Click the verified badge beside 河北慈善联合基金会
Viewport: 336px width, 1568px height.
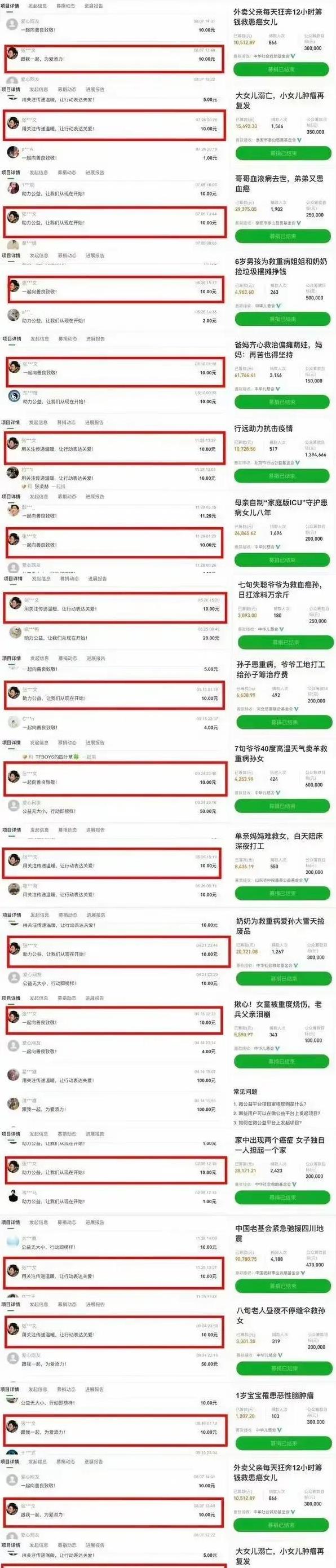tap(295, 709)
